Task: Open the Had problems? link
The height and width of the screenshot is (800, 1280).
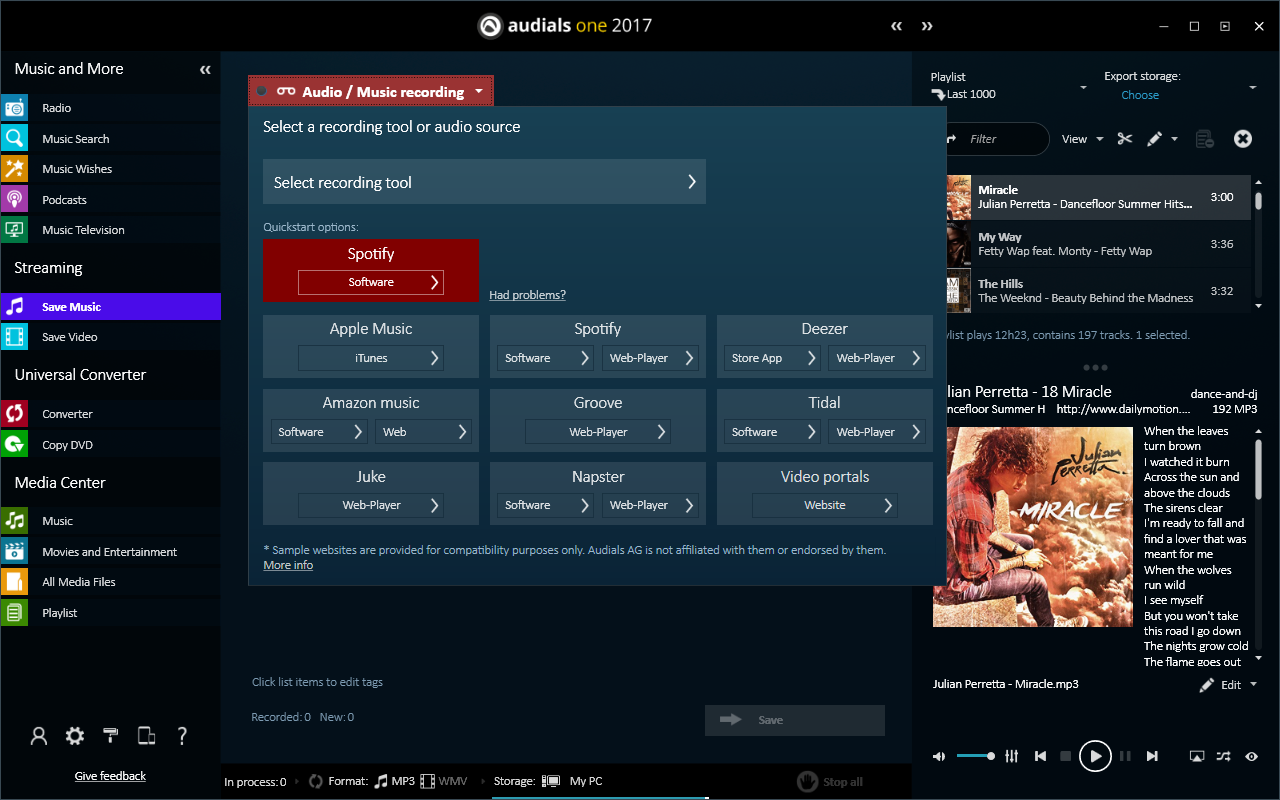Action: pos(527,295)
